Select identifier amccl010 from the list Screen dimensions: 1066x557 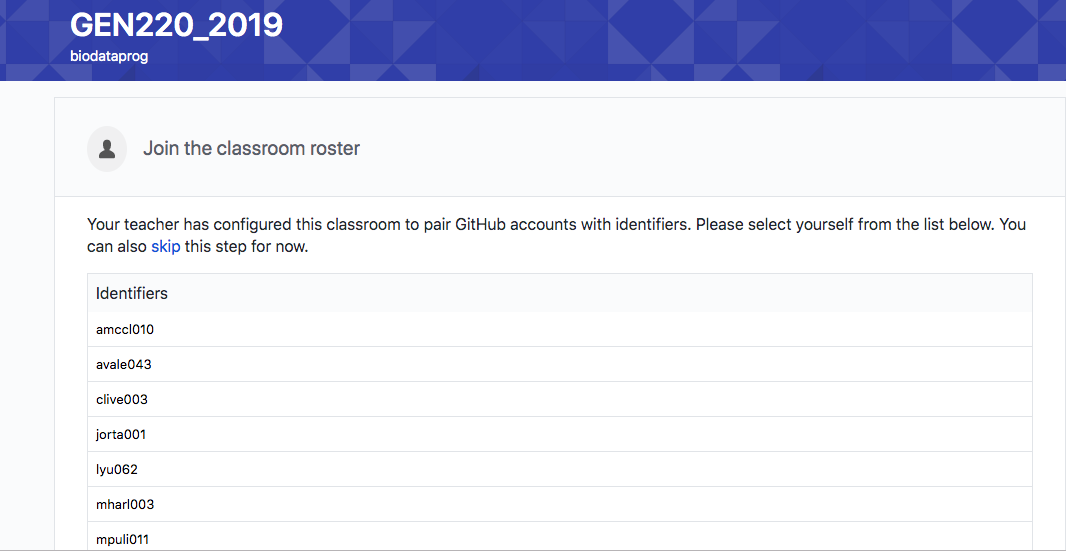click(x=125, y=329)
